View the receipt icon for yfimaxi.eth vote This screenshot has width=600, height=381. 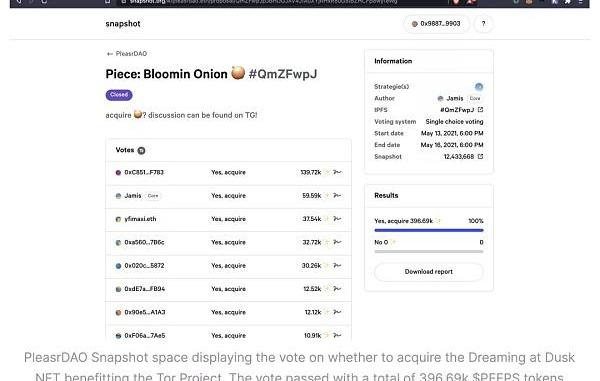(337, 219)
